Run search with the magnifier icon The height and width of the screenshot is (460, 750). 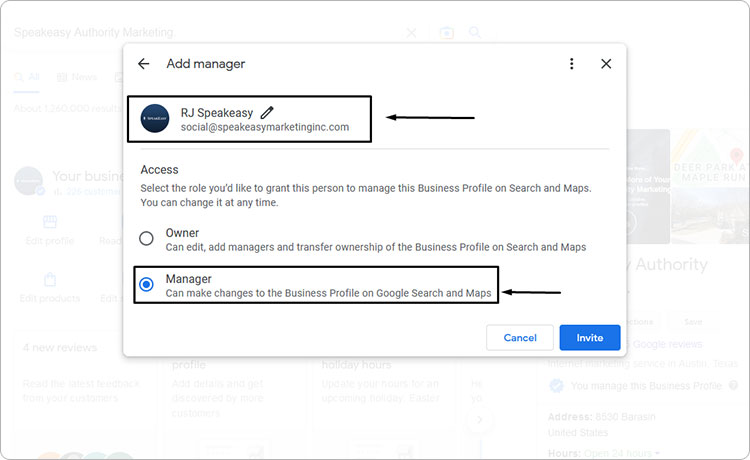474,32
